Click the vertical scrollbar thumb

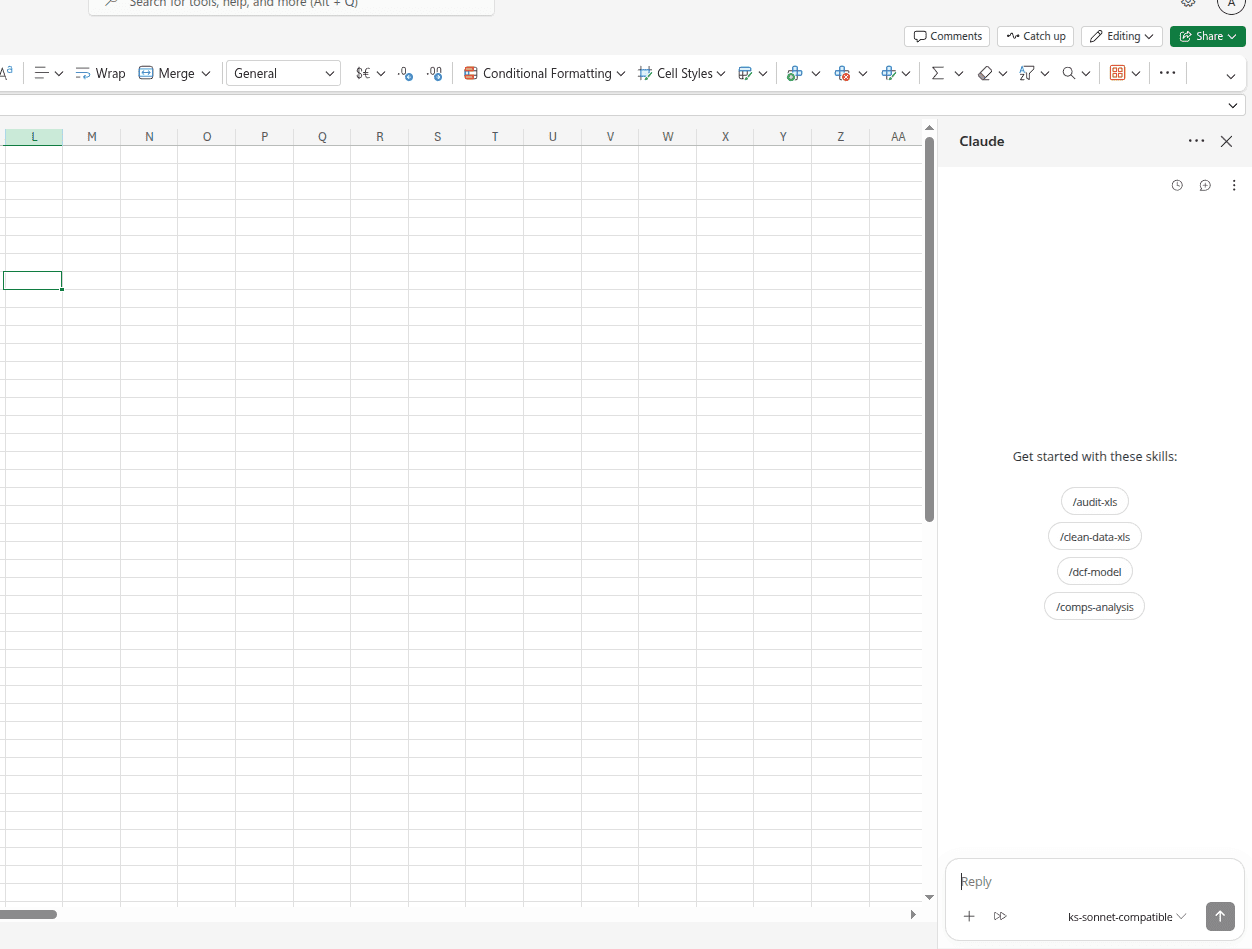click(x=929, y=330)
